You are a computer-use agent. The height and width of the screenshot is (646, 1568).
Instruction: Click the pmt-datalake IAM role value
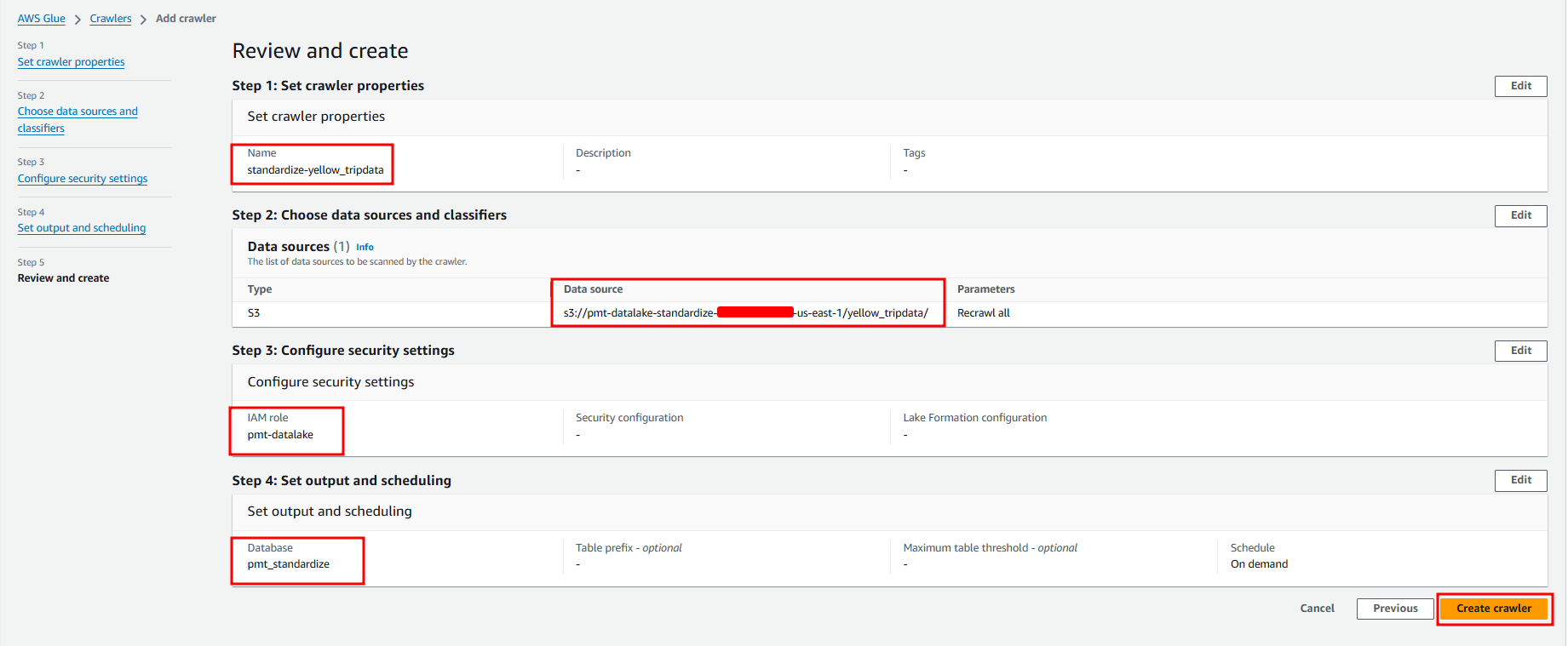[280, 435]
